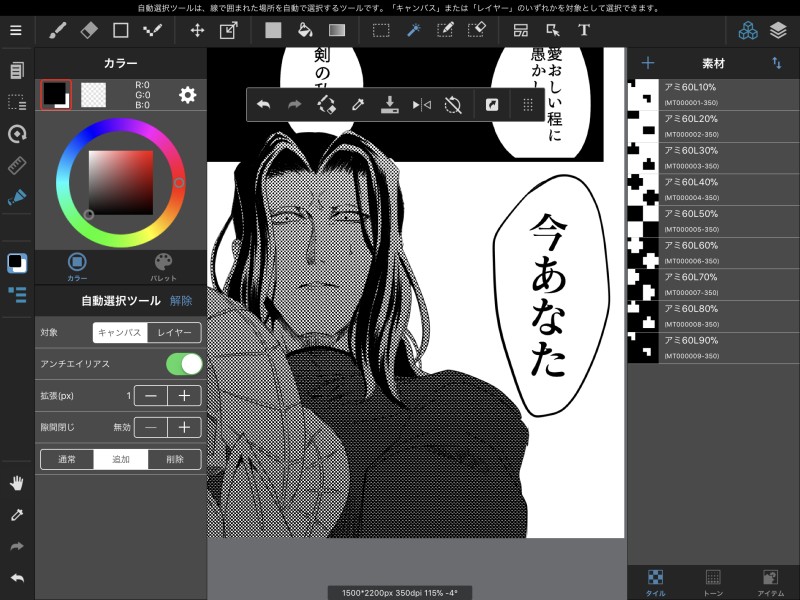This screenshot has width=800, height=600.
Task: Select the Eraser tool
Action: 89,31
